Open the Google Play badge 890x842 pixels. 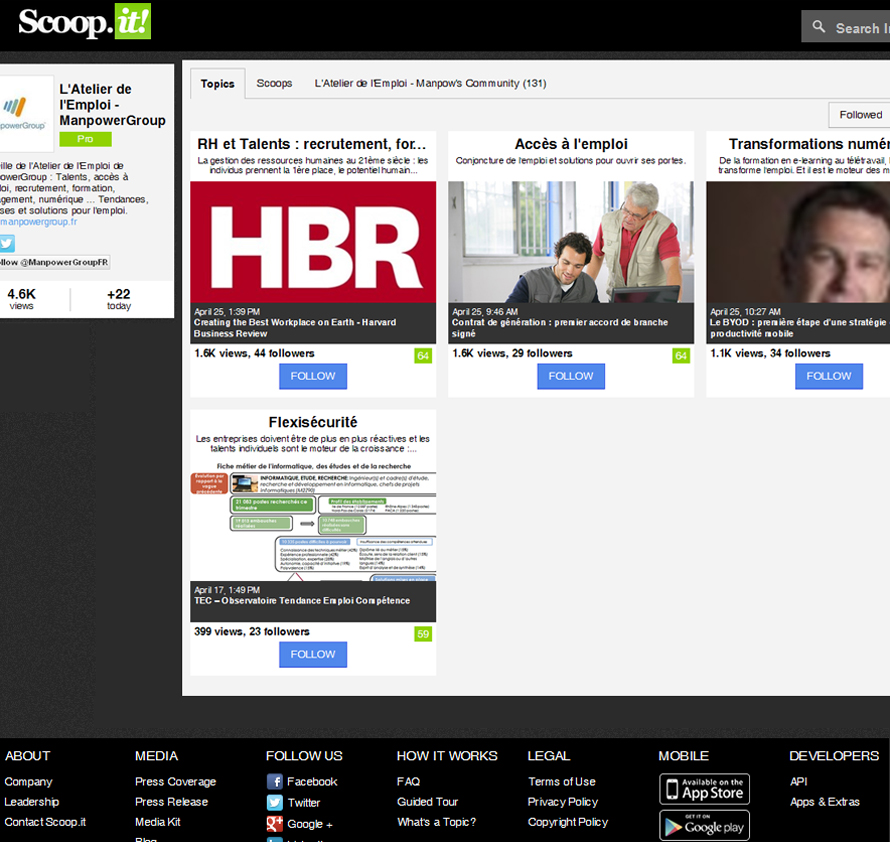(704, 826)
